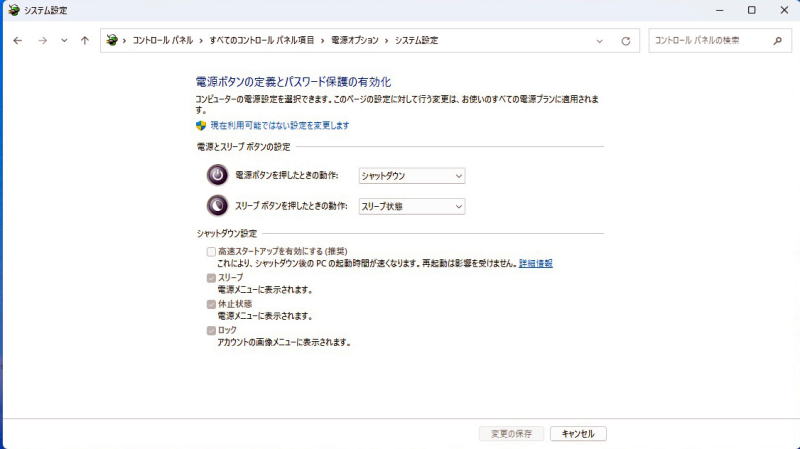Toggle the スリープ checkbox
The width and height of the screenshot is (800, 449).
pos(211,277)
